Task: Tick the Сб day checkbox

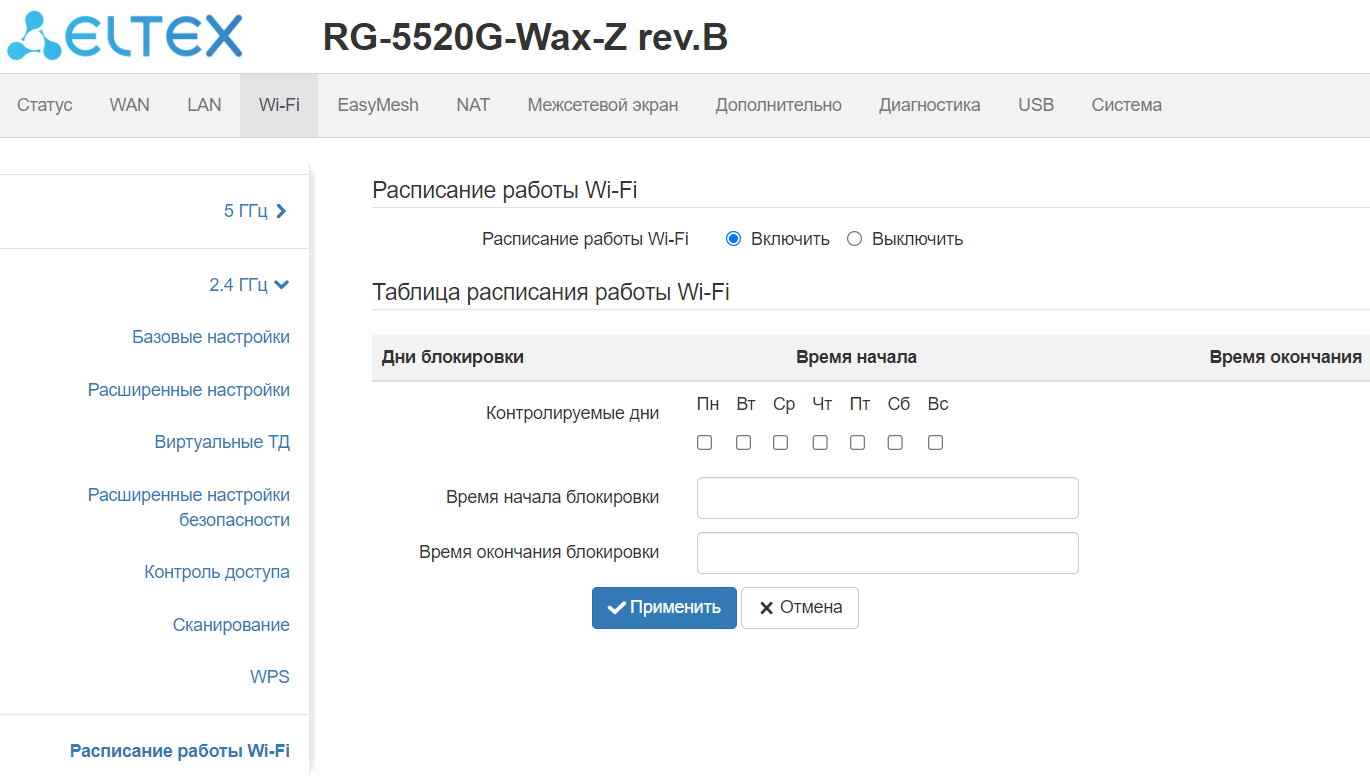Action: [895, 442]
